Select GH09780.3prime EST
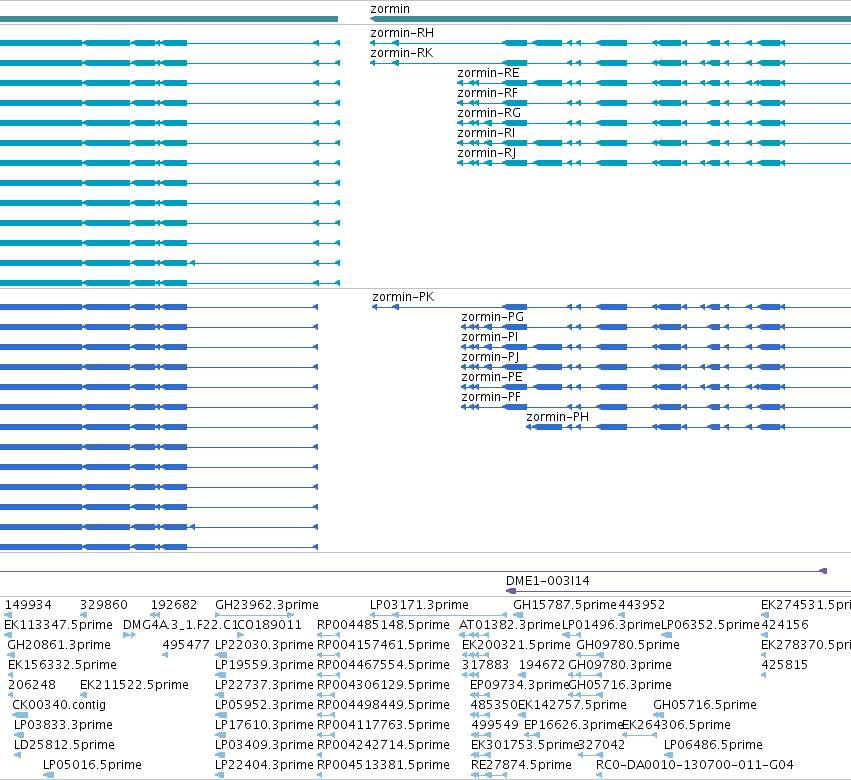The width and height of the screenshot is (851, 780). point(620,665)
